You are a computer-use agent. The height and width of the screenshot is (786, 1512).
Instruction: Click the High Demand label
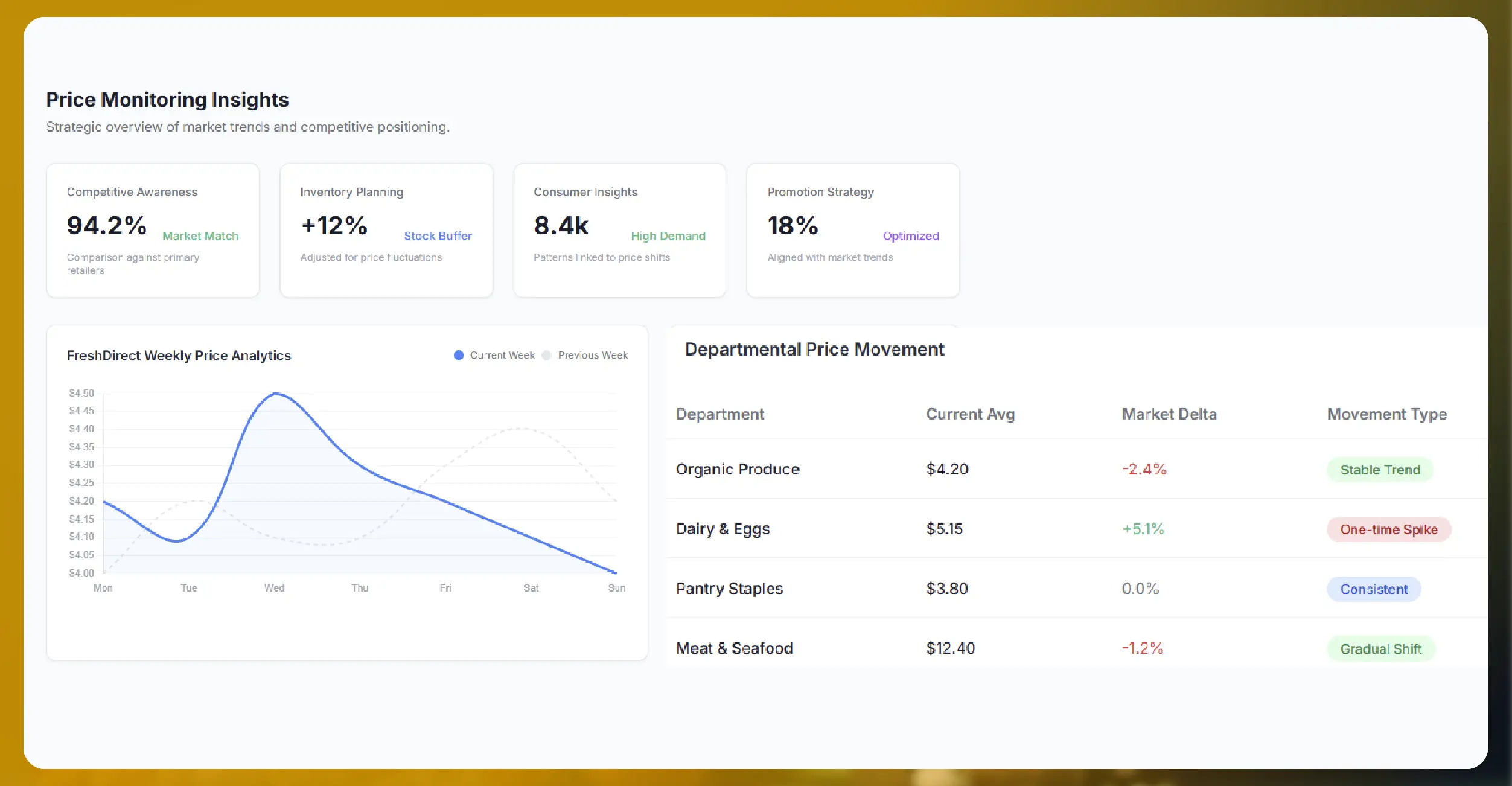point(668,236)
